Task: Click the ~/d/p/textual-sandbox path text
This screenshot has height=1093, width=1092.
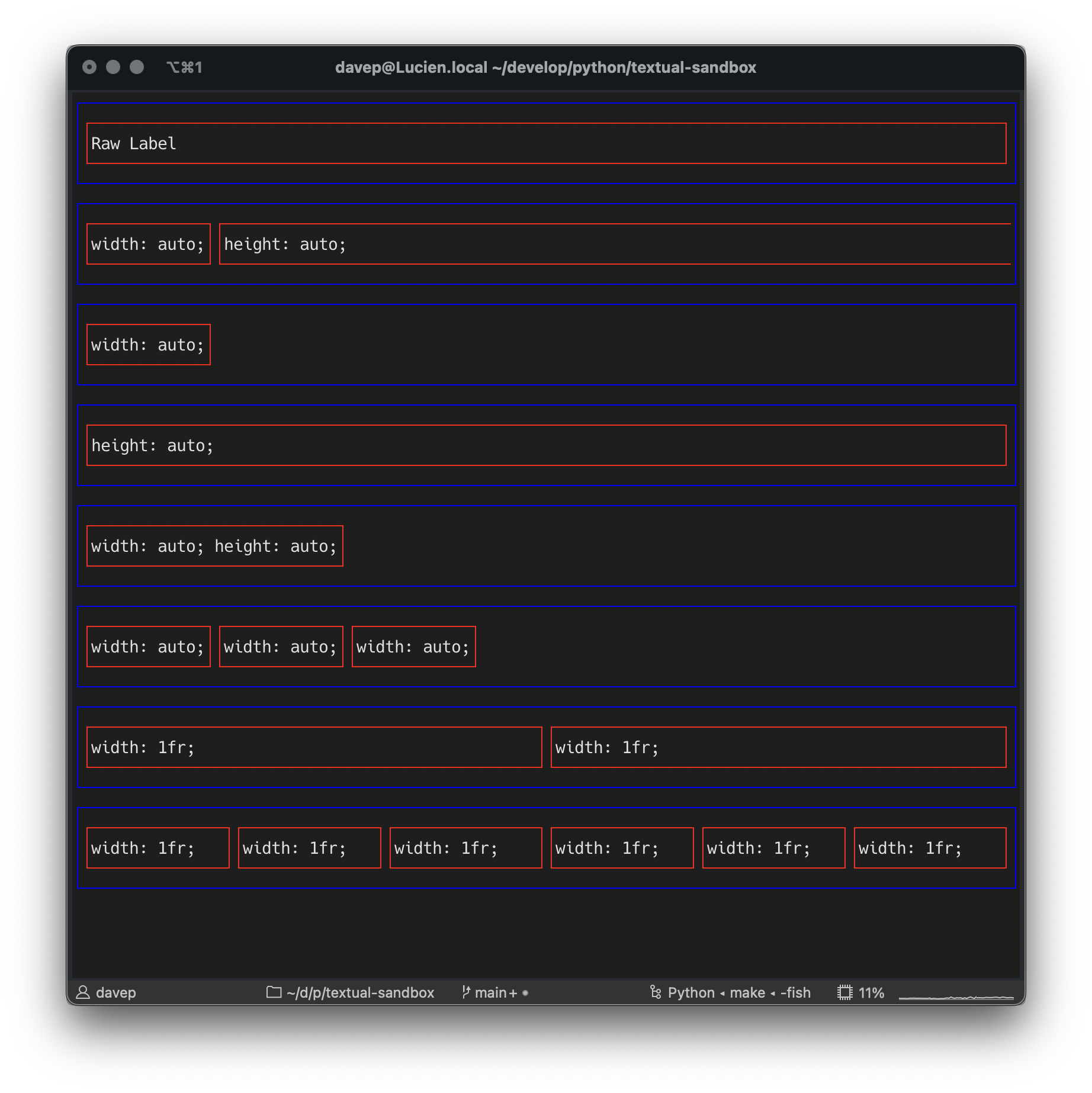Action: click(361, 992)
